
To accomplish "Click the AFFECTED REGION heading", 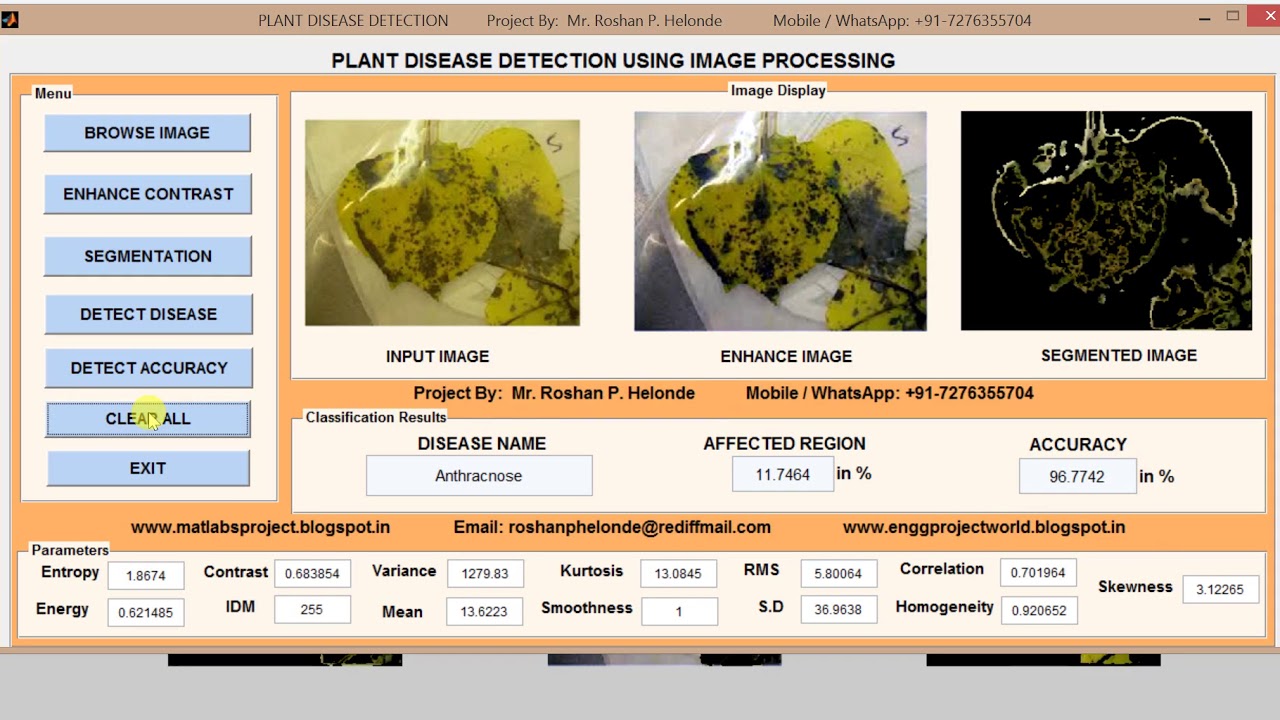I will click(784, 443).
